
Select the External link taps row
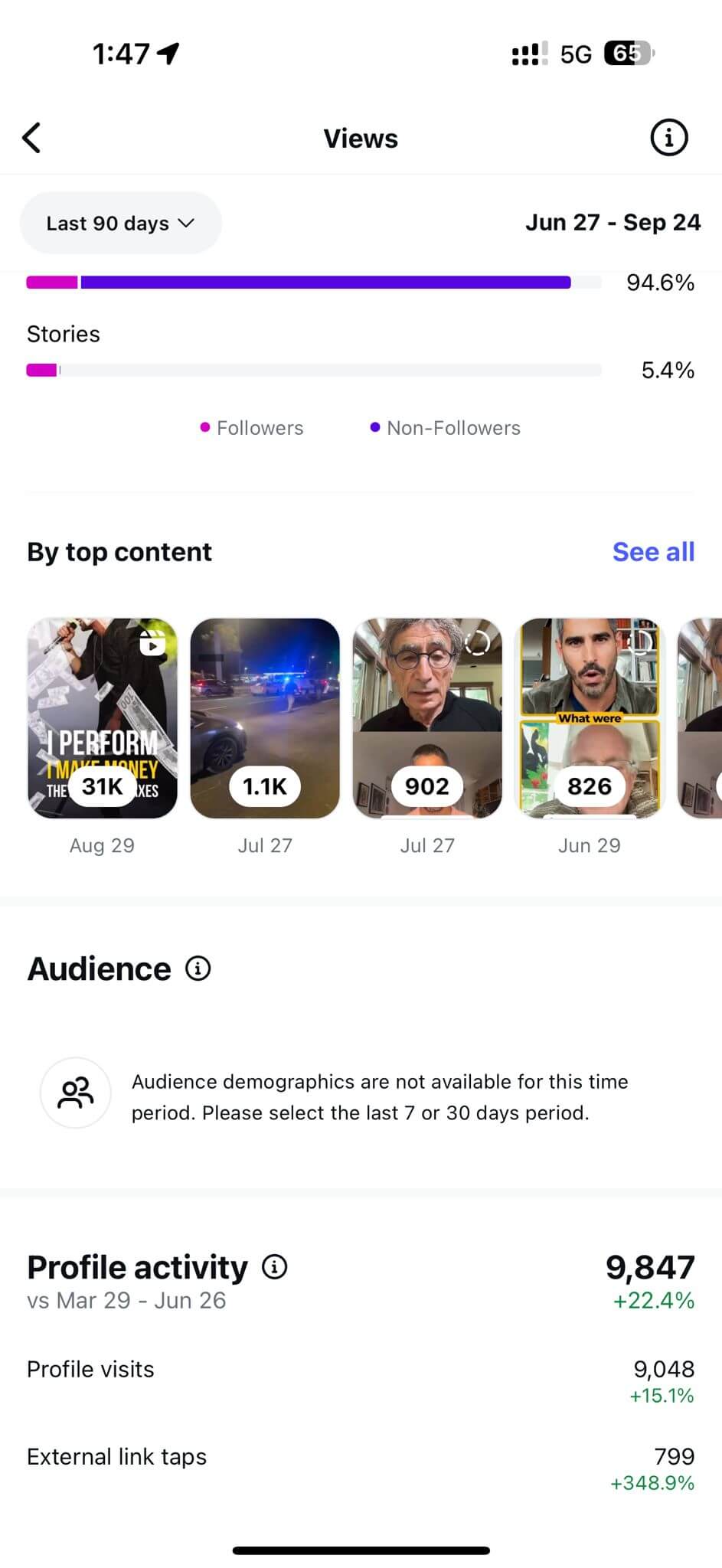pyautogui.click(x=361, y=1467)
